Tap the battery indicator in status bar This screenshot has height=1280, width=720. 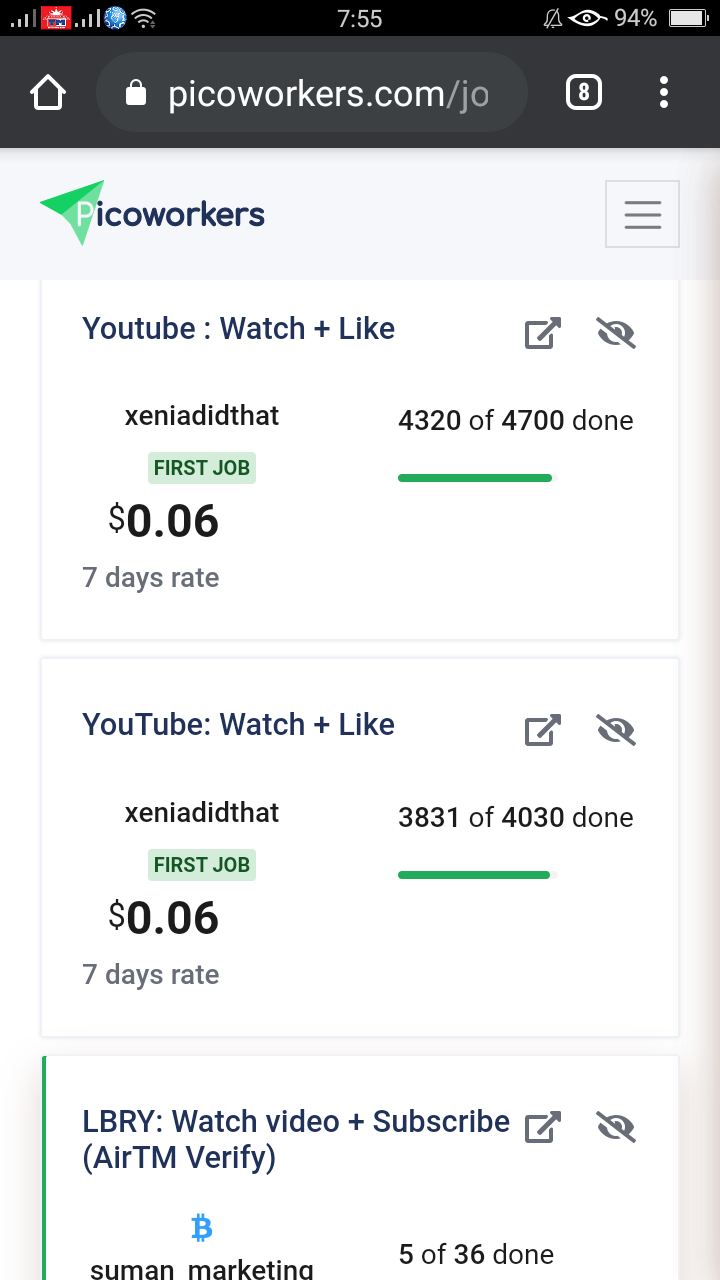[688, 18]
